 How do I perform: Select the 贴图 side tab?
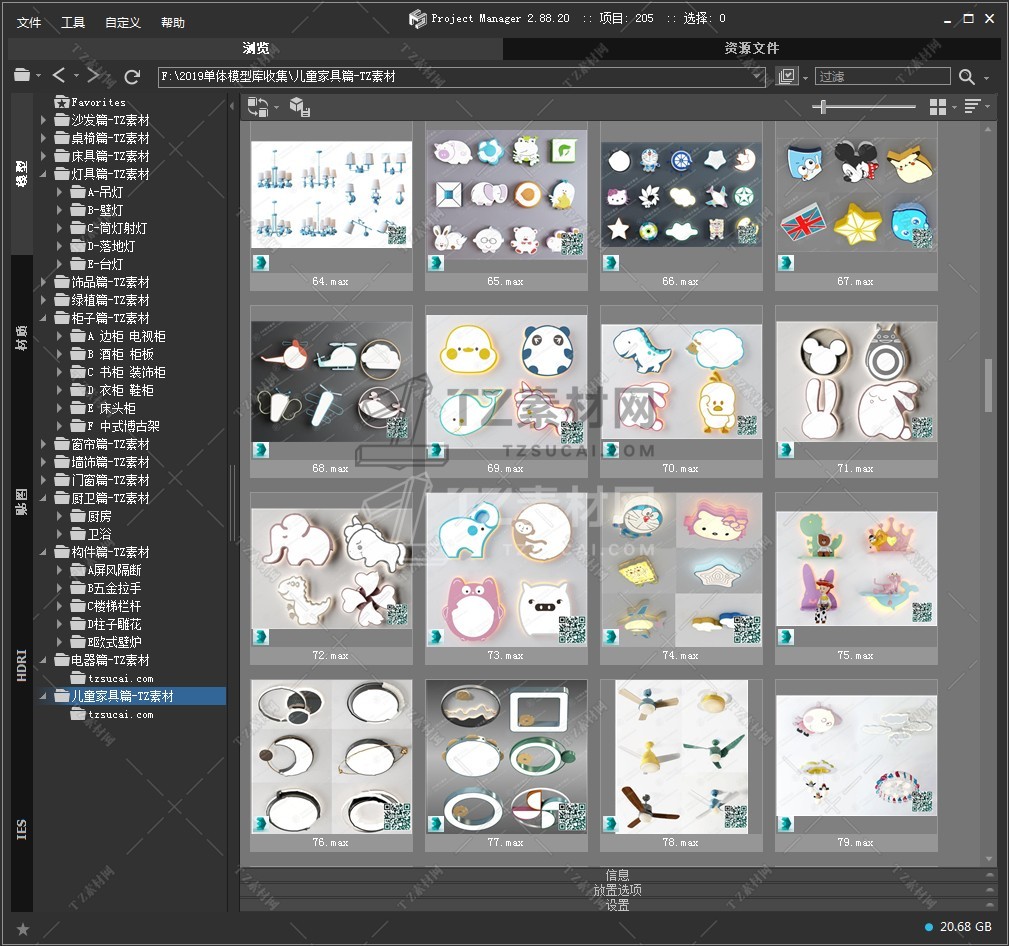(22, 501)
